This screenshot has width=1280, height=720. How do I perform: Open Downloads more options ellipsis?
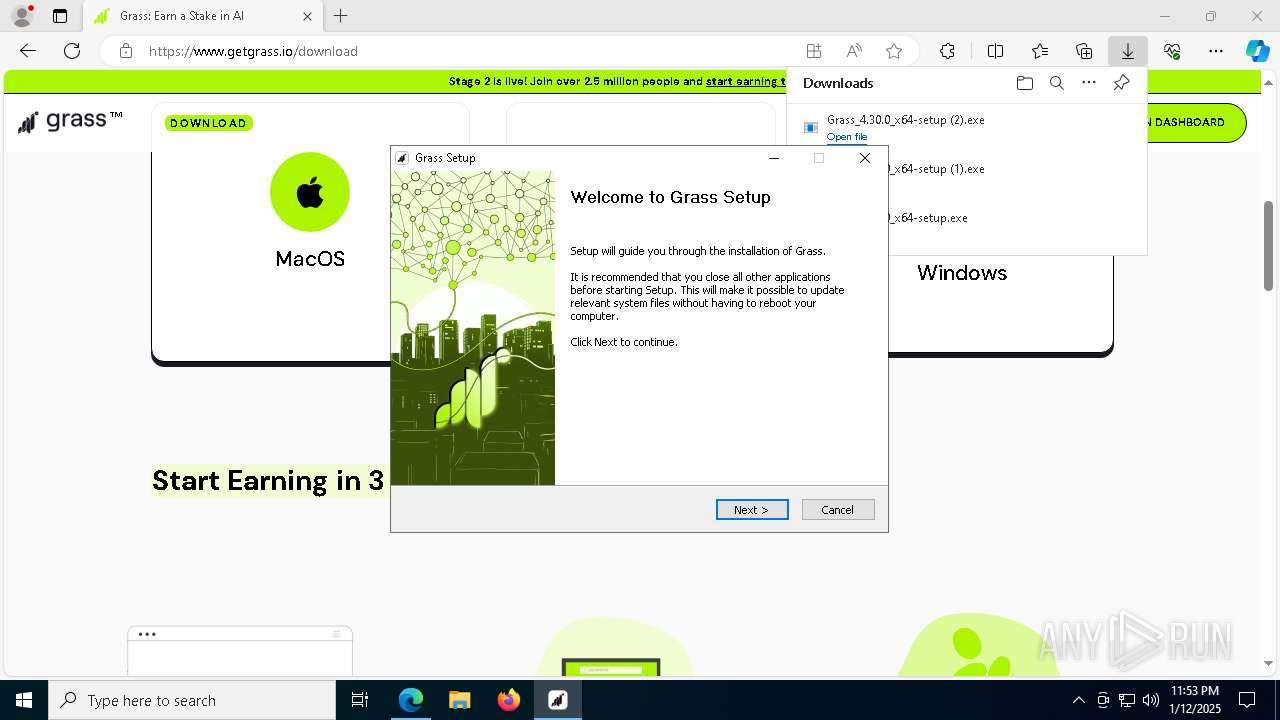(x=1089, y=83)
